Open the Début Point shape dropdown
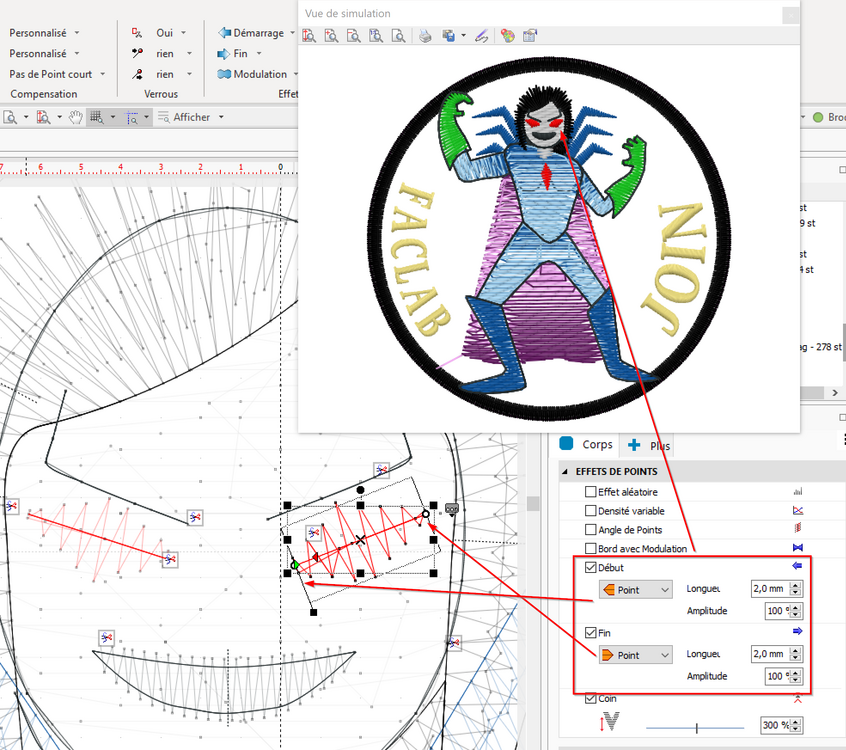This screenshot has width=846, height=750. coord(636,590)
